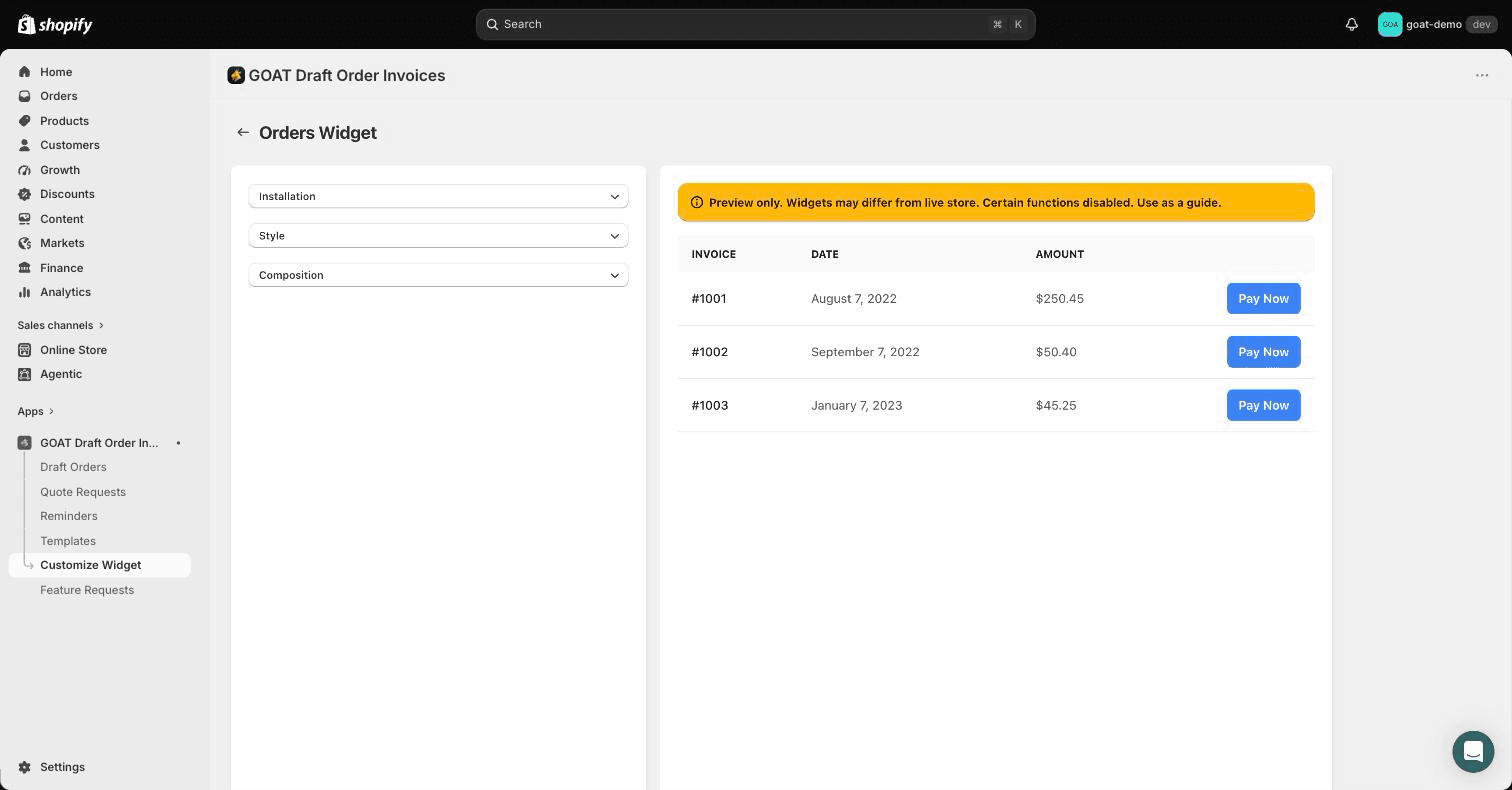Click the date January 7, 2023
The width and height of the screenshot is (1512, 790).
(x=857, y=405)
